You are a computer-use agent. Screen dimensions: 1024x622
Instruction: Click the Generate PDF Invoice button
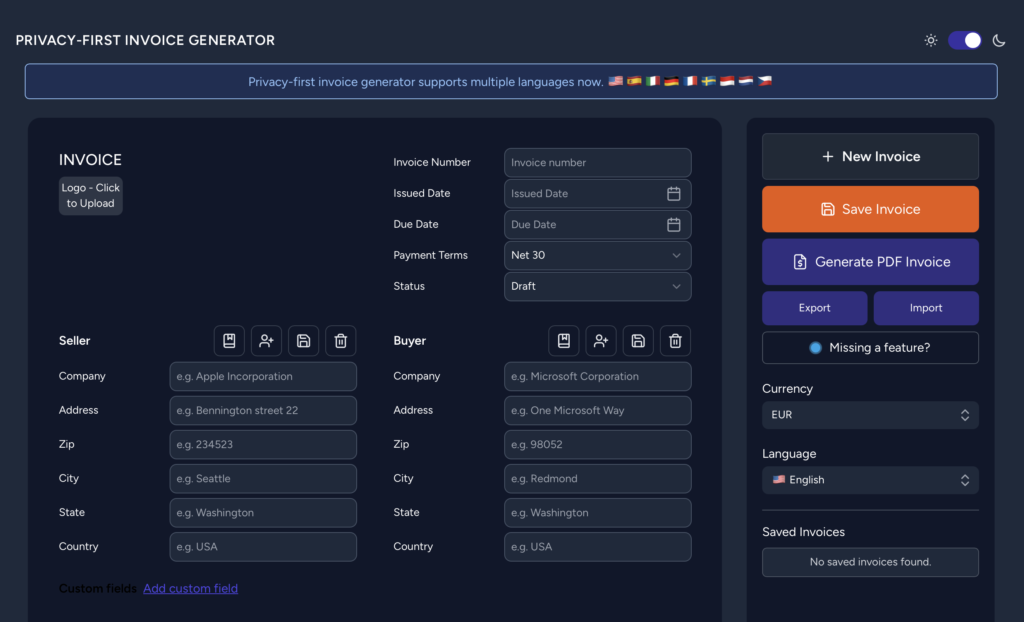pos(870,262)
